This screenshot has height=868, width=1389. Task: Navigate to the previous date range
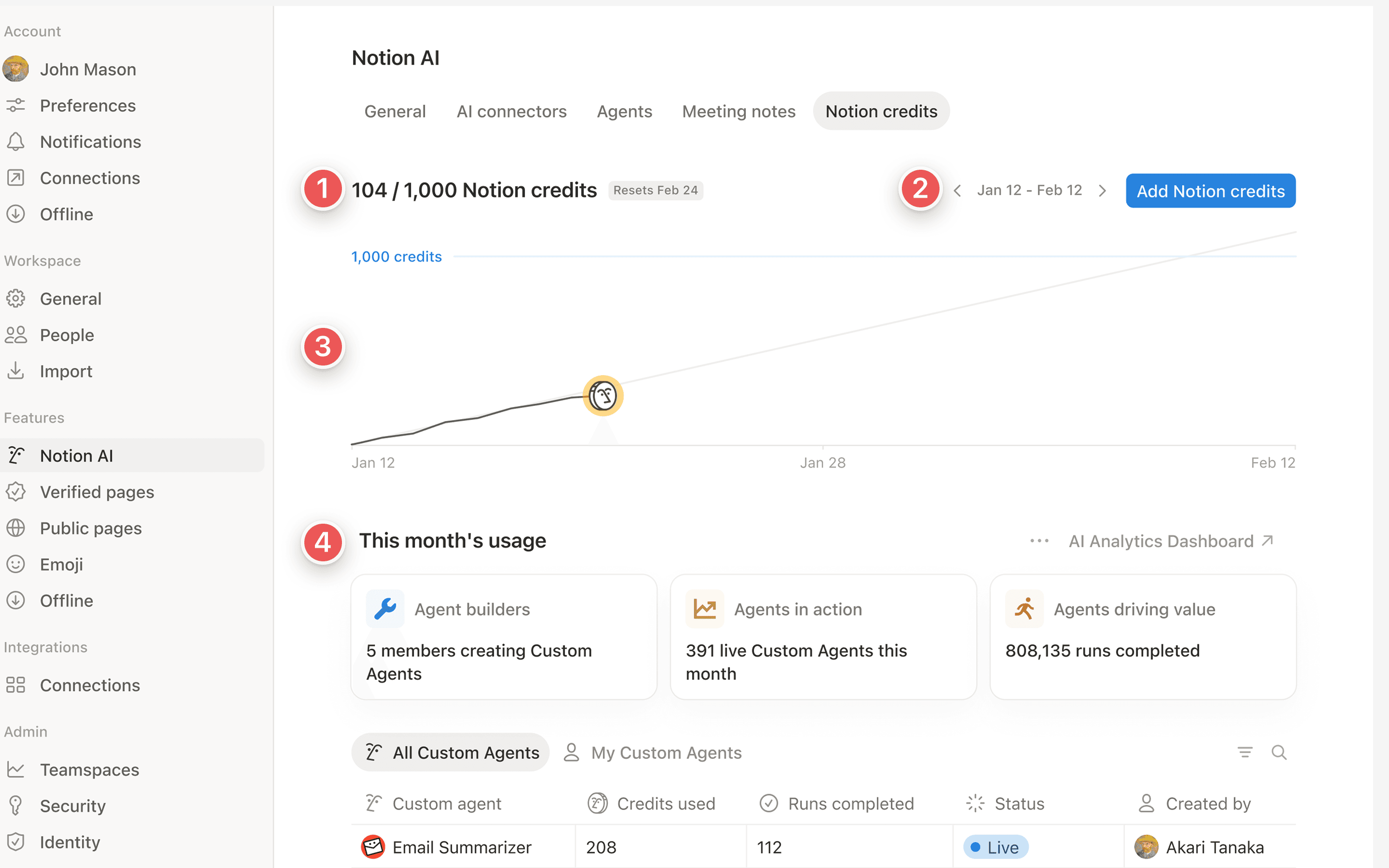957,190
